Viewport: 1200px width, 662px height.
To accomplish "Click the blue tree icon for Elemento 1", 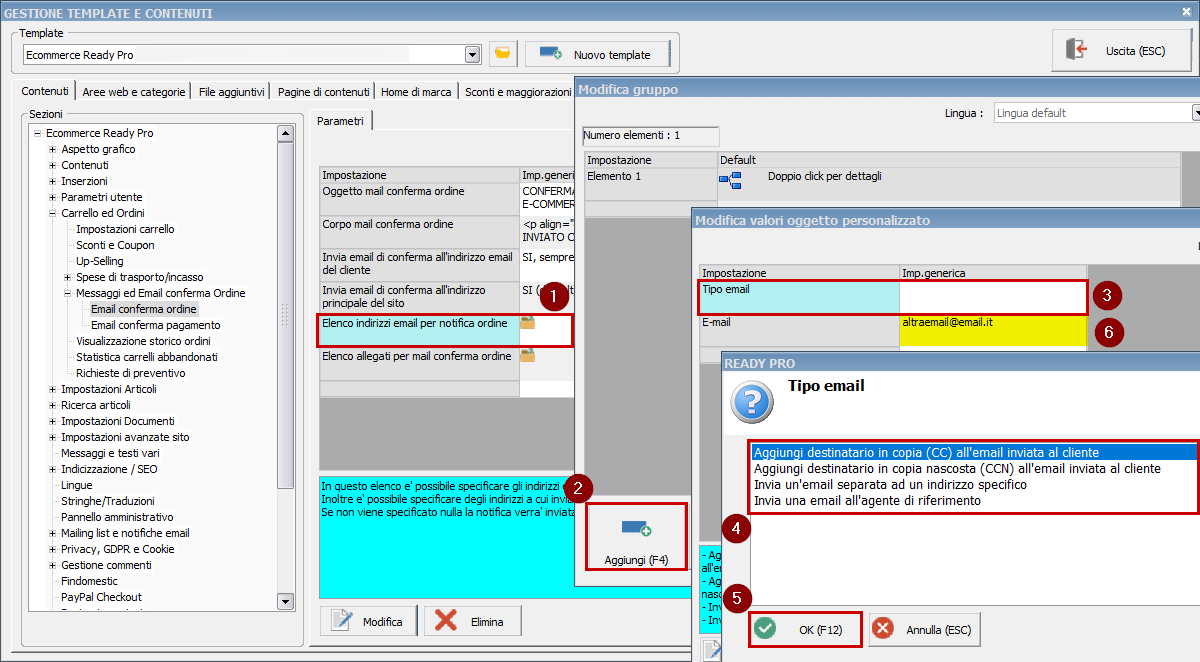I will [x=730, y=179].
